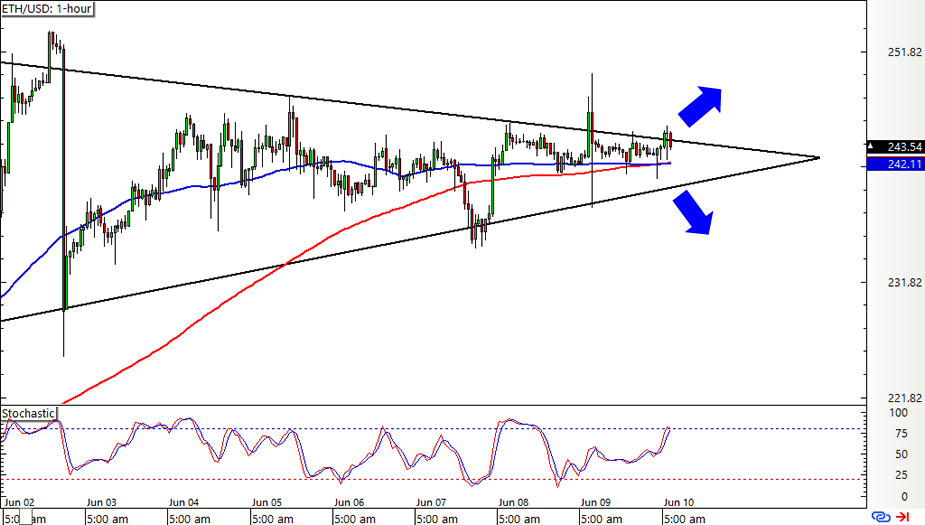Click the 50 stochastic scale label
Screen dimensions: 925x525
(901, 455)
